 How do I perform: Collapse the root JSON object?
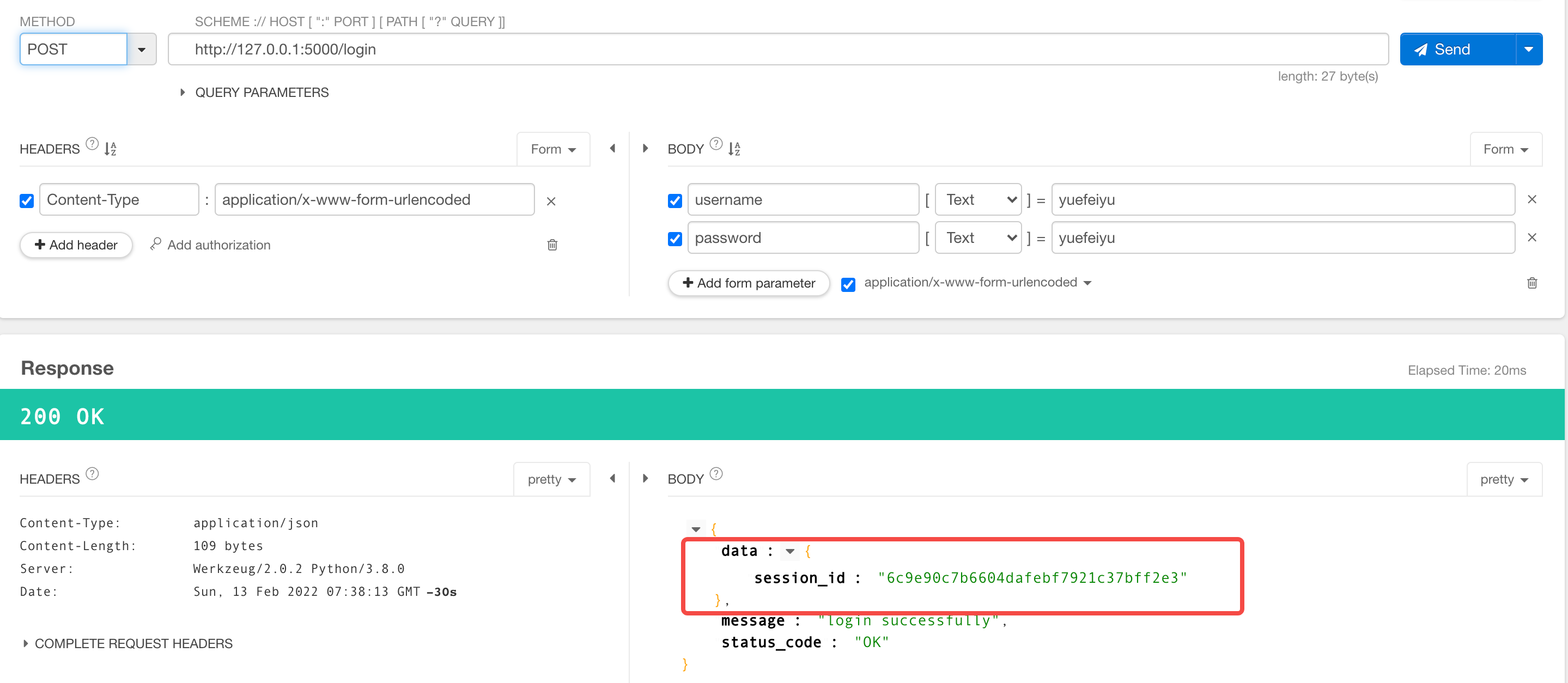tap(695, 529)
